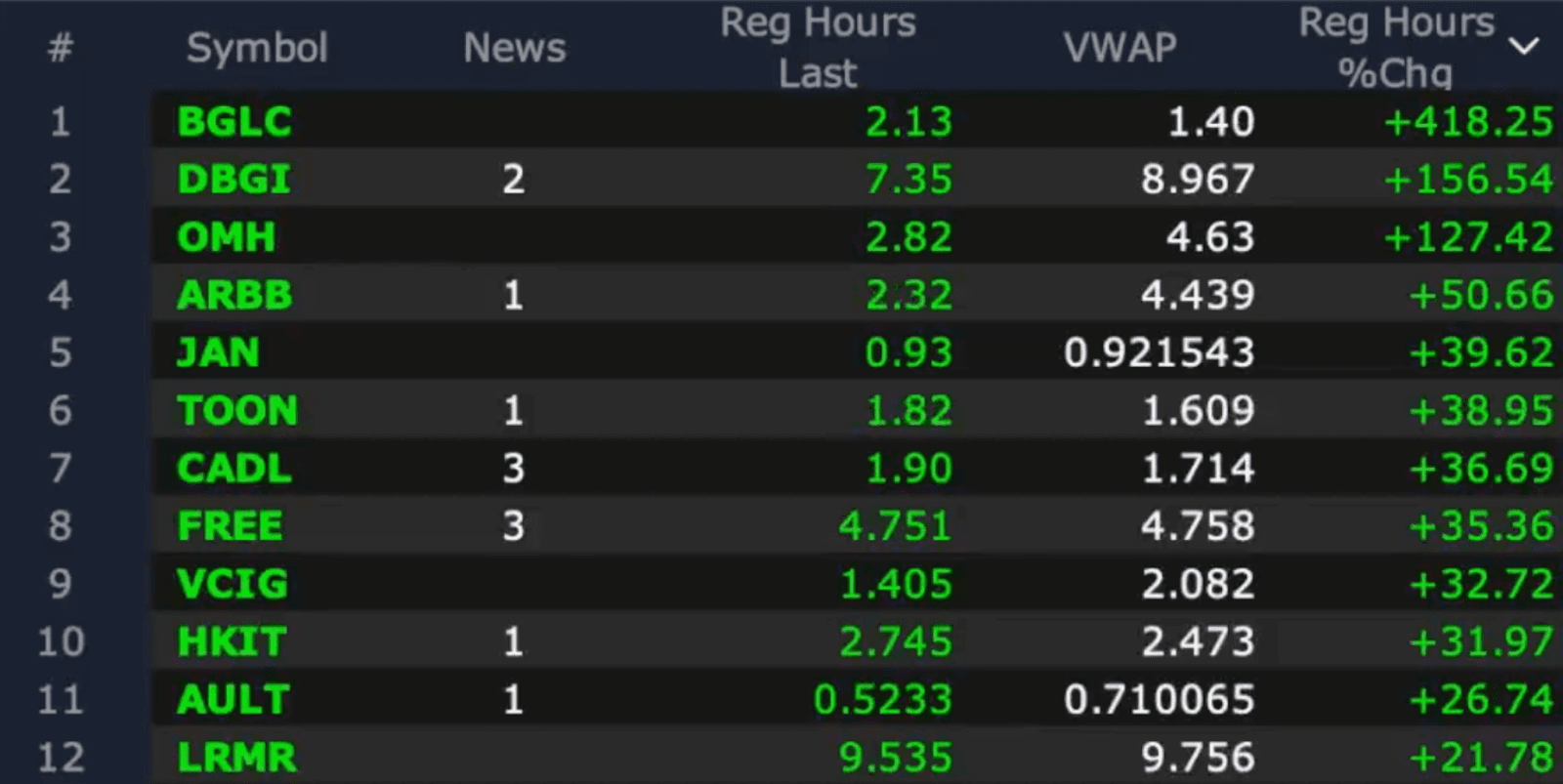Click TOON last price 1.82

click(908, 410)
